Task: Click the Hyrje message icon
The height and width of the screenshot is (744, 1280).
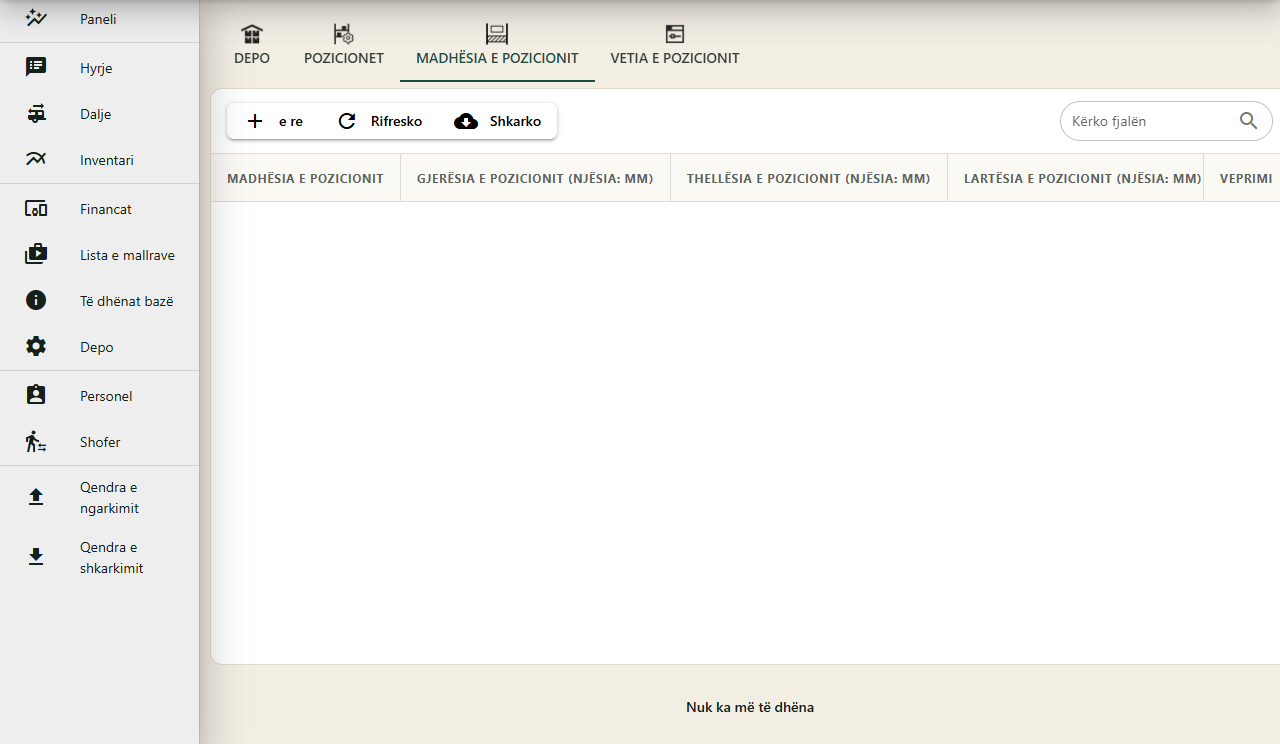Action: (36, 68)
